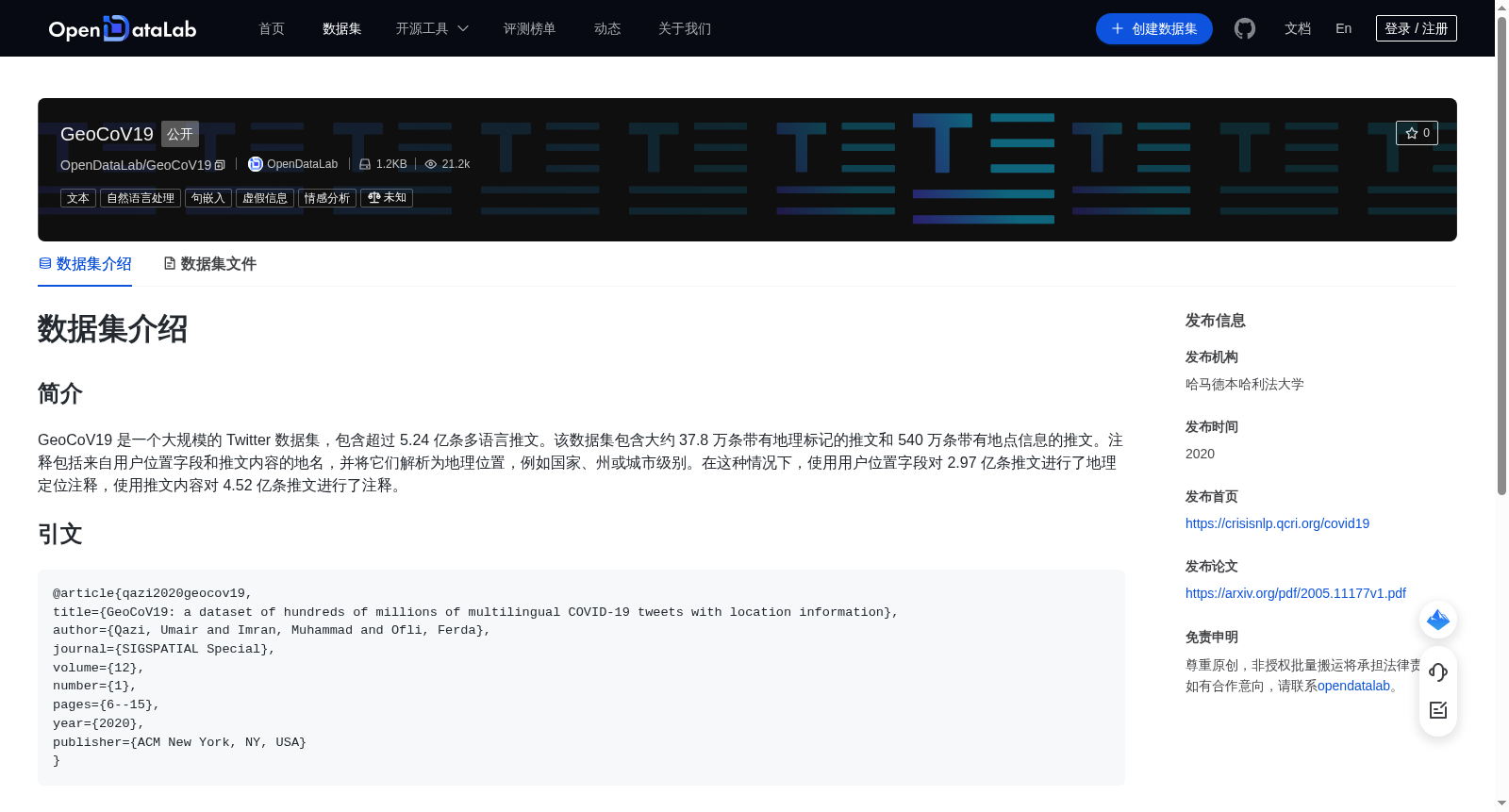Open the arxiv.org paper PDF link

click(1295, 593)
